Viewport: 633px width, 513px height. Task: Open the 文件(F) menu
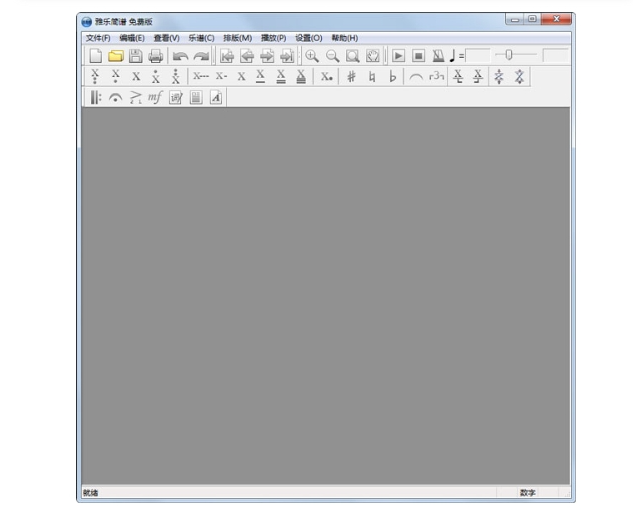point(98,38)
